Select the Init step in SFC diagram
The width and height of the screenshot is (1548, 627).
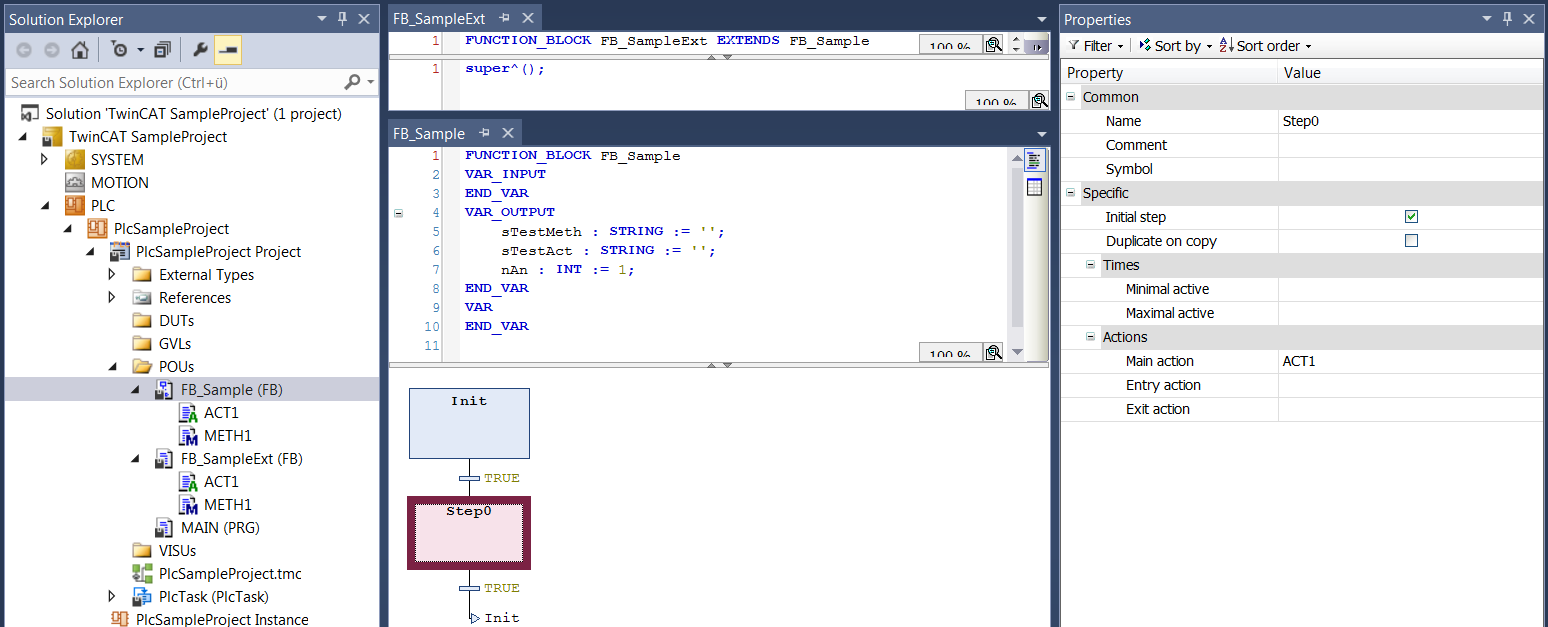pos(469,423)
